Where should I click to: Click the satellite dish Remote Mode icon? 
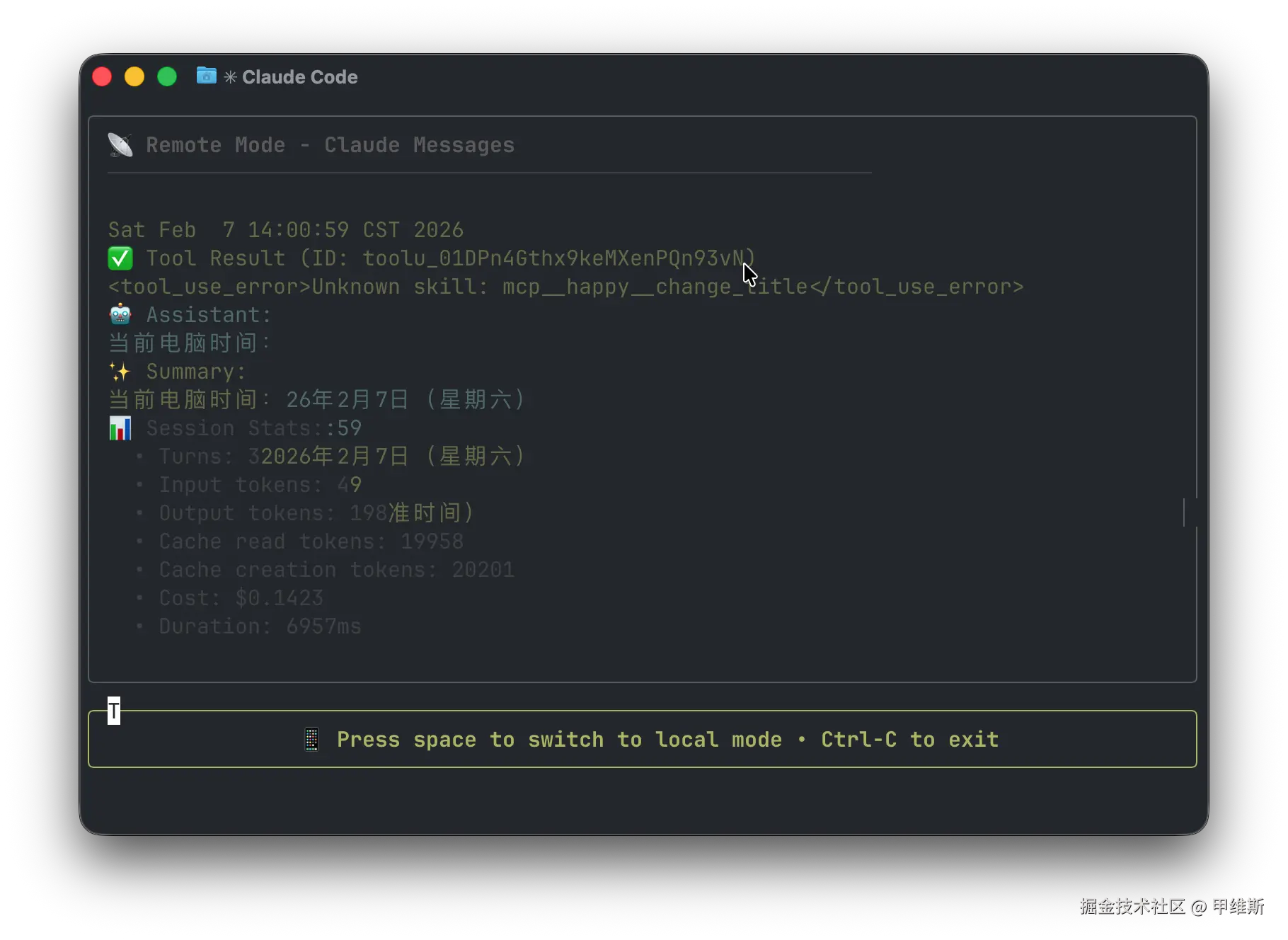tap(120, 145)
